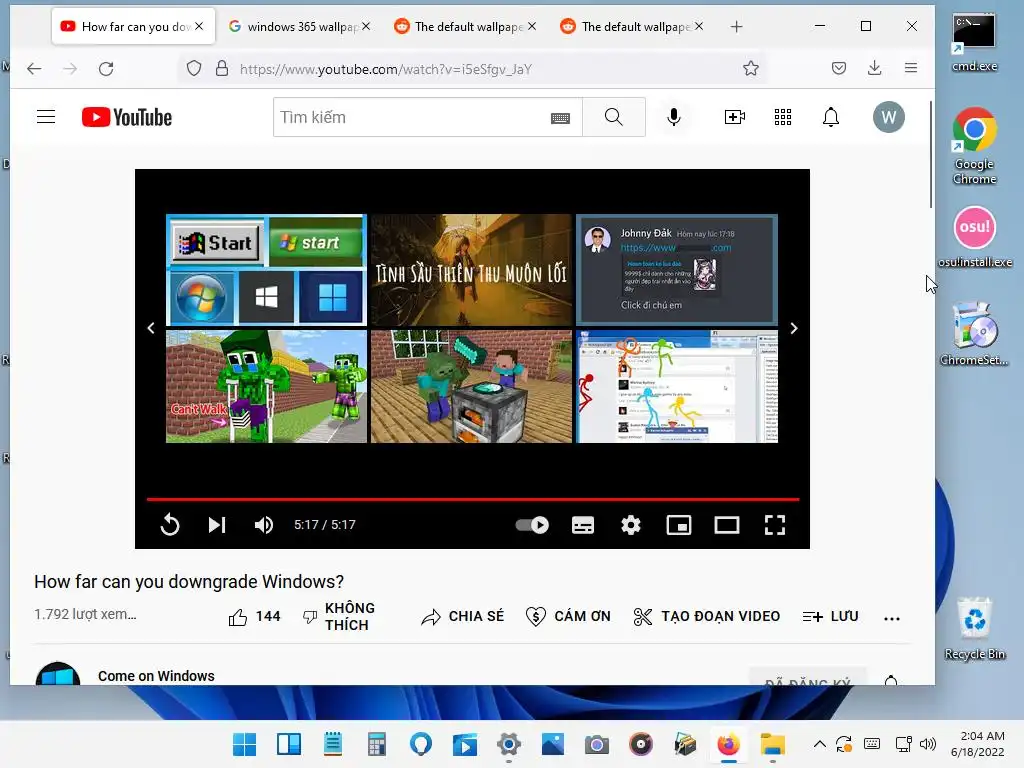The image size is (1024, 768).
Task: Open Settings gear on taskbar
Action: [x=509, y=744]
